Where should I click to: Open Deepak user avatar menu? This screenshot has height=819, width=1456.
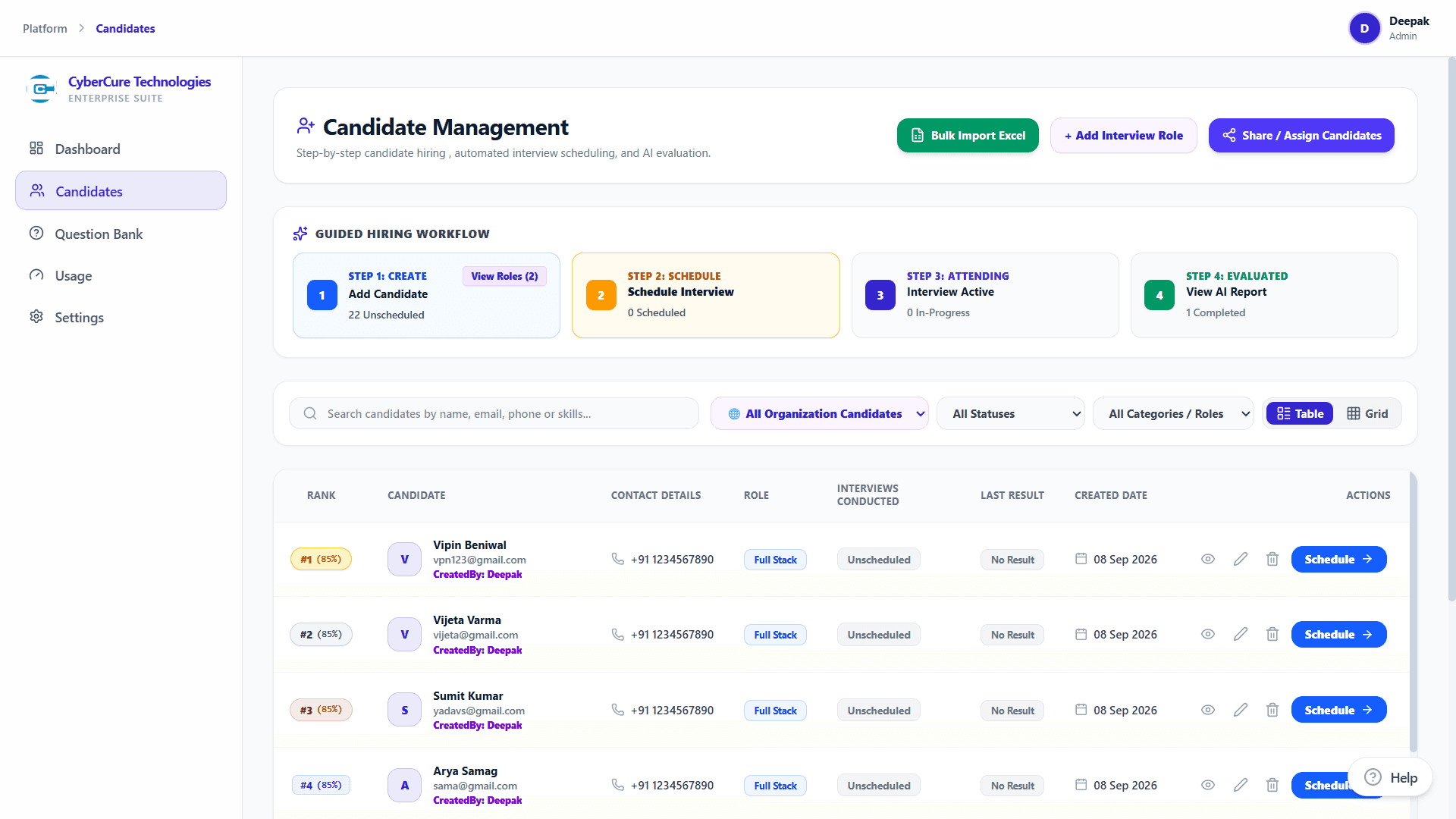pyautogui.click(x=1364, y=28)
